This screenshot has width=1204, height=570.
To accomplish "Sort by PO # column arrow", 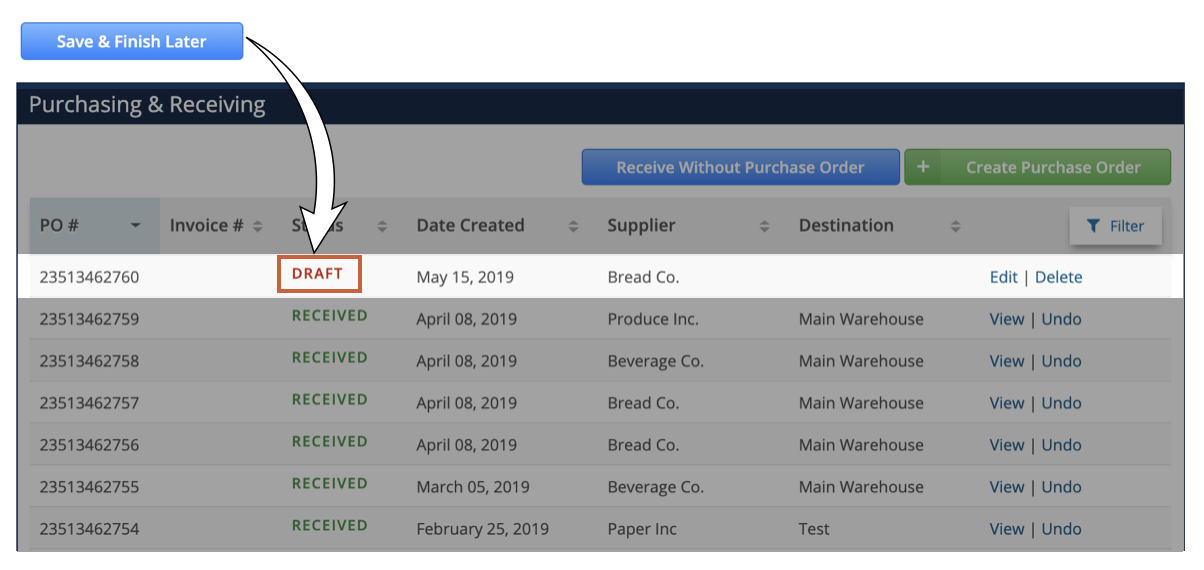I will coord(135,226).
